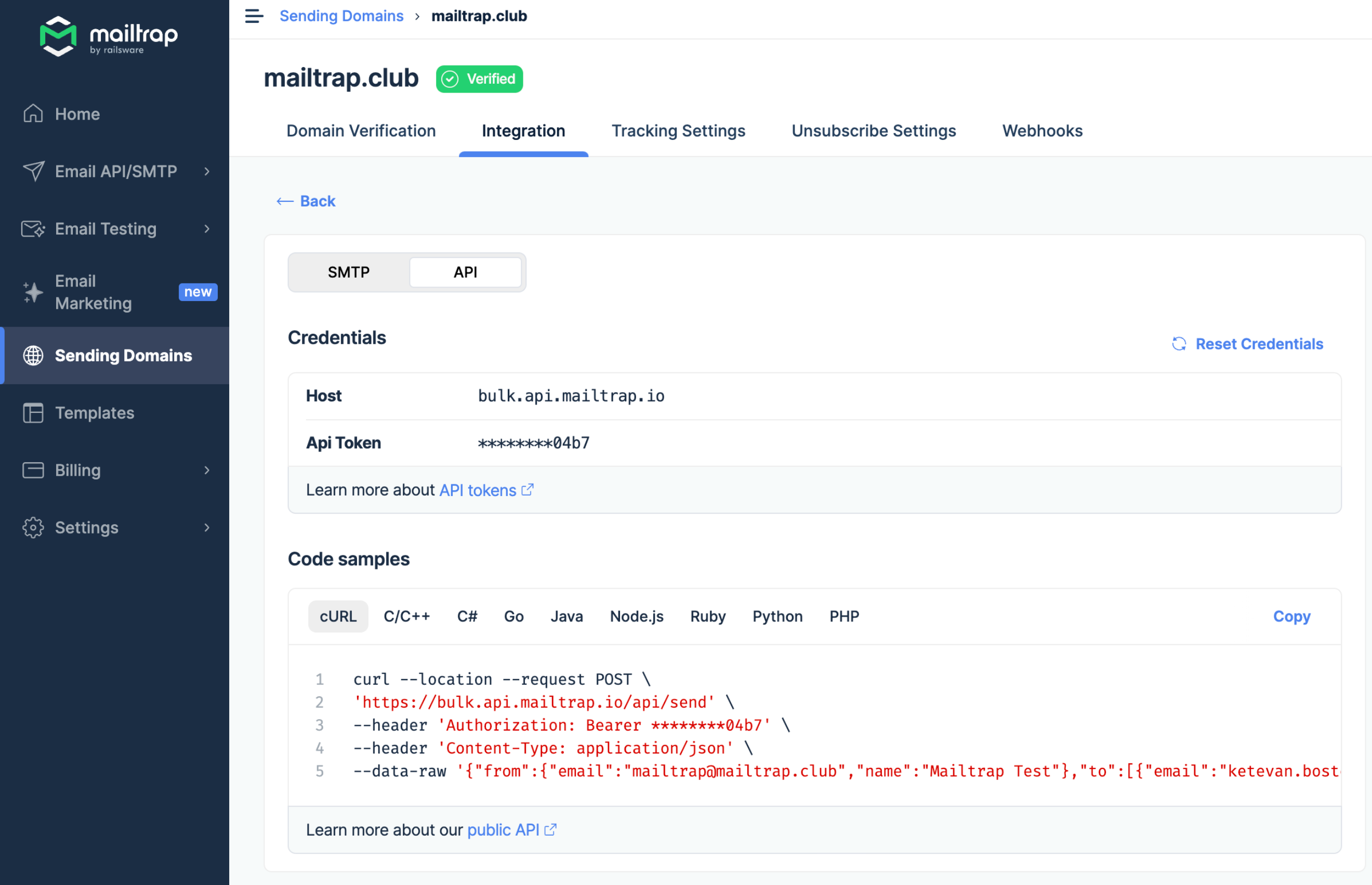1372x885 pixels.
Task: Expand the Email Testing submenu chevron
Action: (x=207, y=229)
